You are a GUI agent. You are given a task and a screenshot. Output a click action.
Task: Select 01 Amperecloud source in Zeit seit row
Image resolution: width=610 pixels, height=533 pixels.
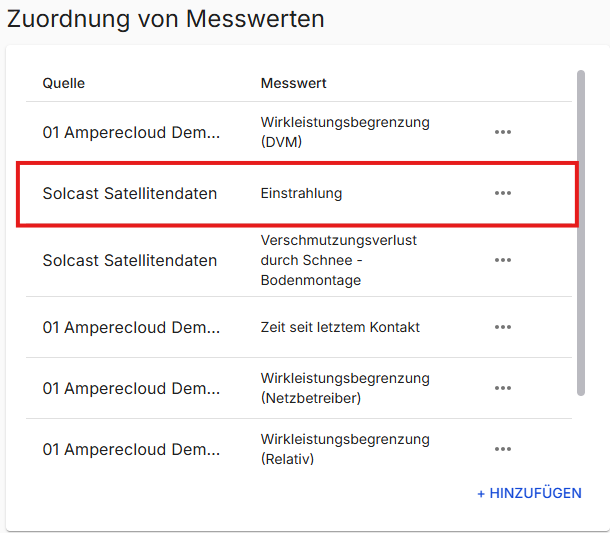pyautogui.click(x=131, y=327)
